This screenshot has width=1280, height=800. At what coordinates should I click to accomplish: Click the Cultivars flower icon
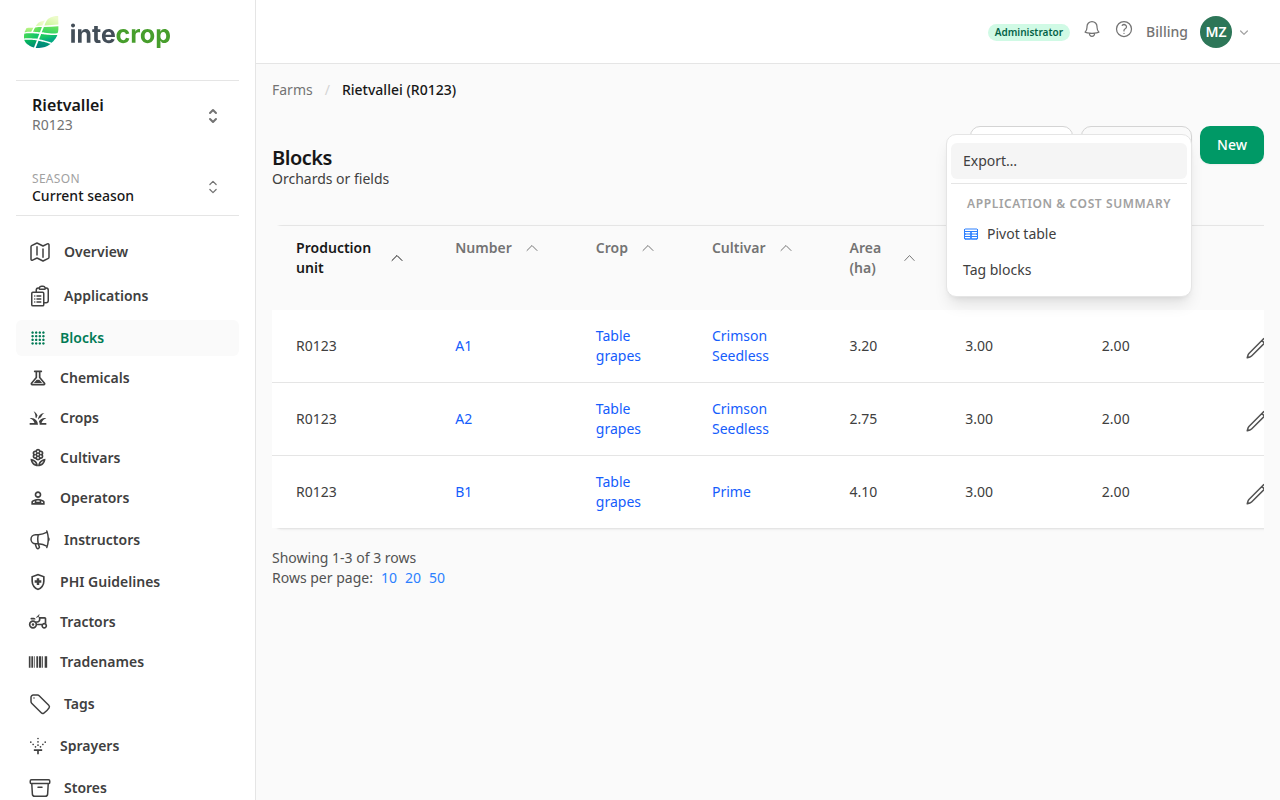[38, 458]
